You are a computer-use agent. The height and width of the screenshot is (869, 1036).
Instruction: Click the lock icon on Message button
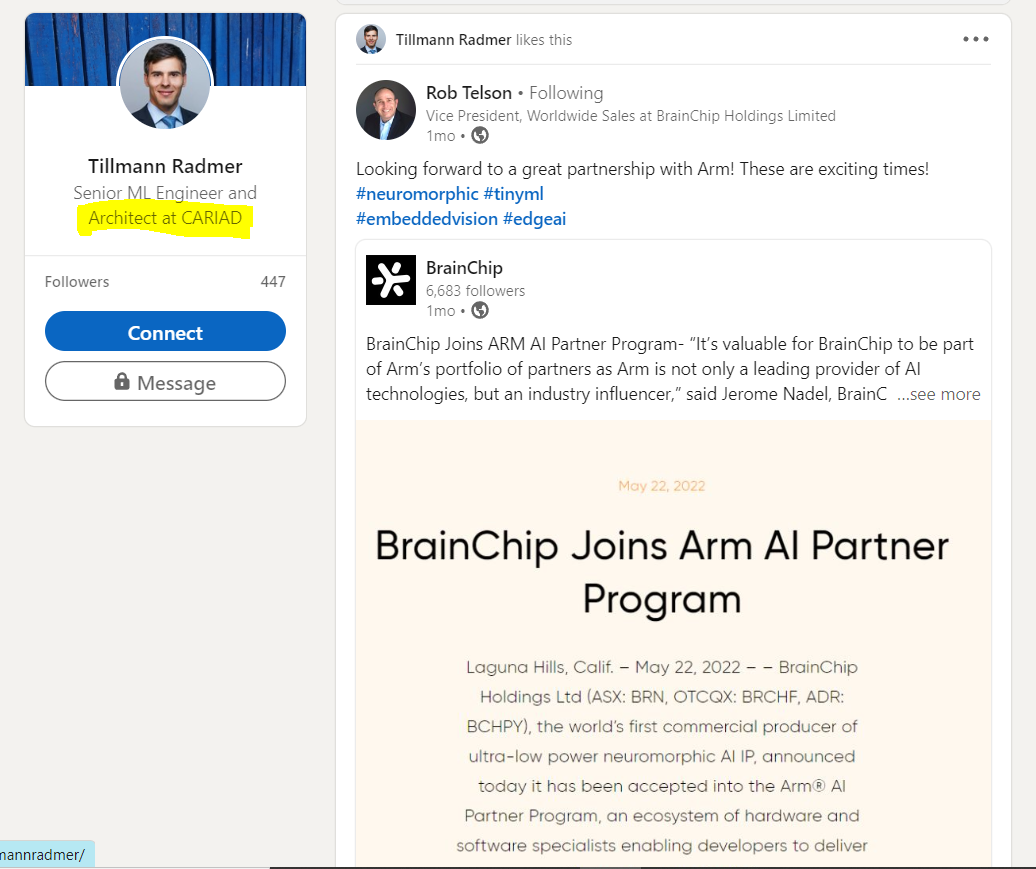click(x=122, y=382)
